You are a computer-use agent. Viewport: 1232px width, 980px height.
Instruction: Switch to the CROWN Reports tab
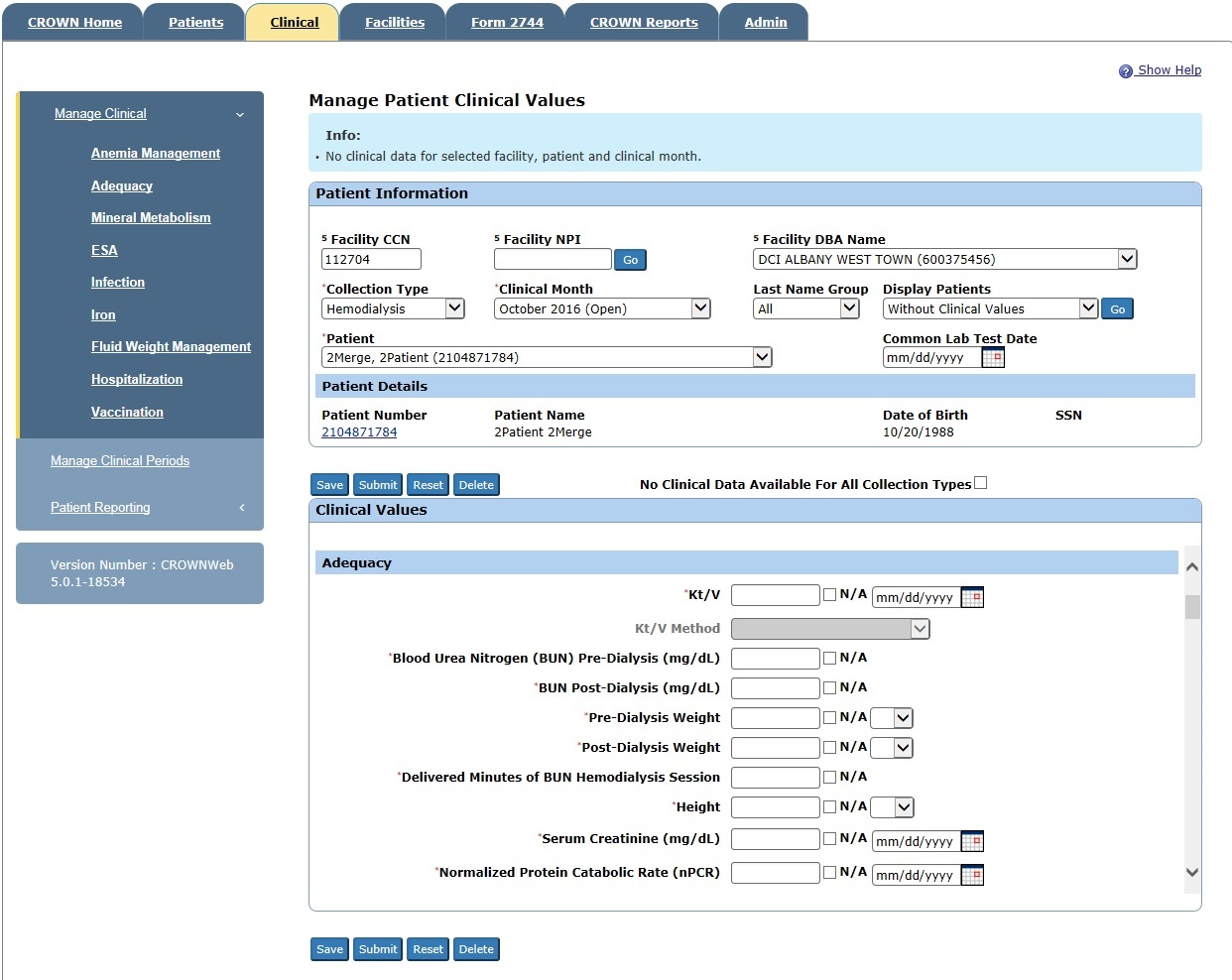tap(644, 22)
